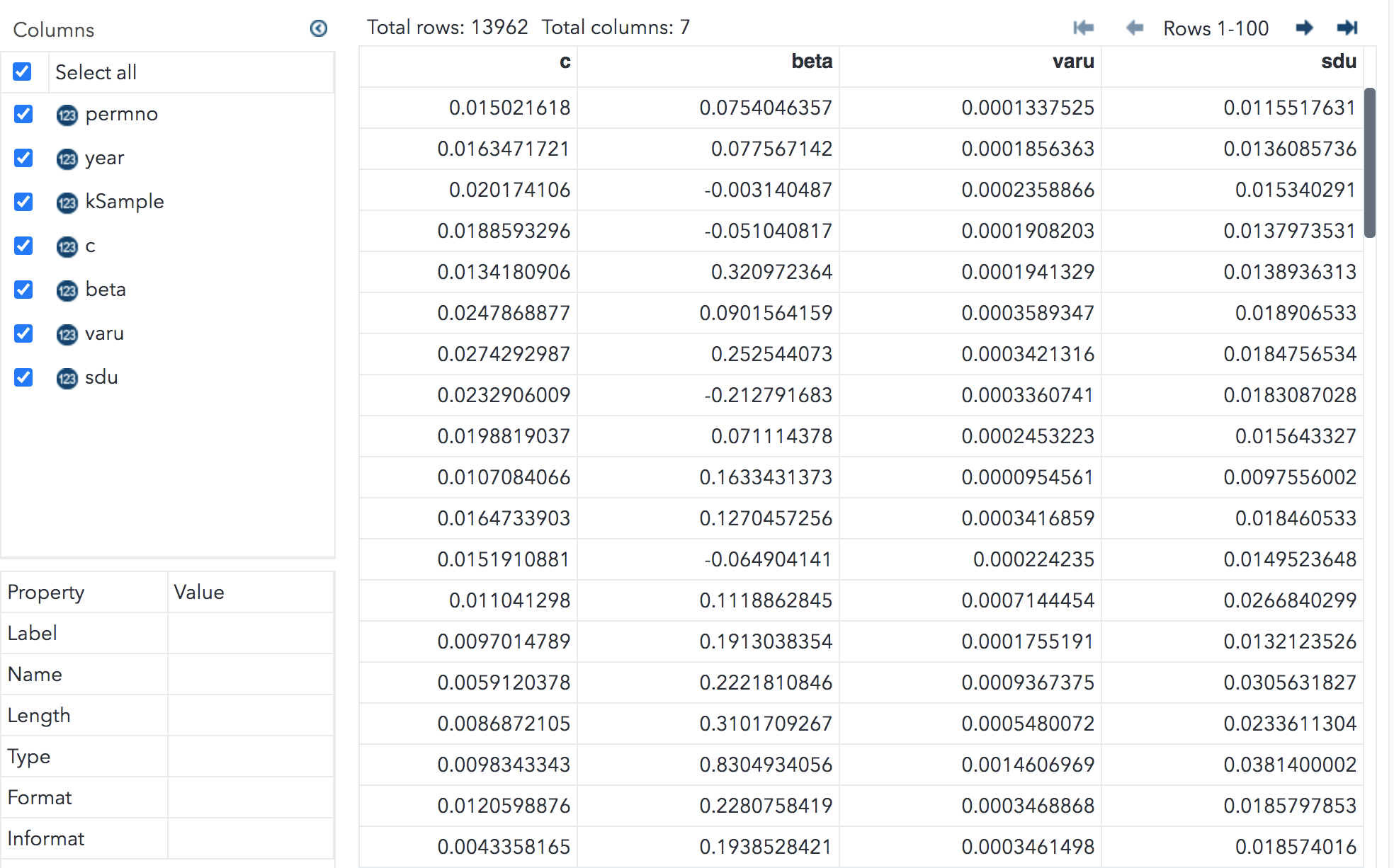Click numeric type icon beside year
The image size is (1394, 868).
[67, 159]
